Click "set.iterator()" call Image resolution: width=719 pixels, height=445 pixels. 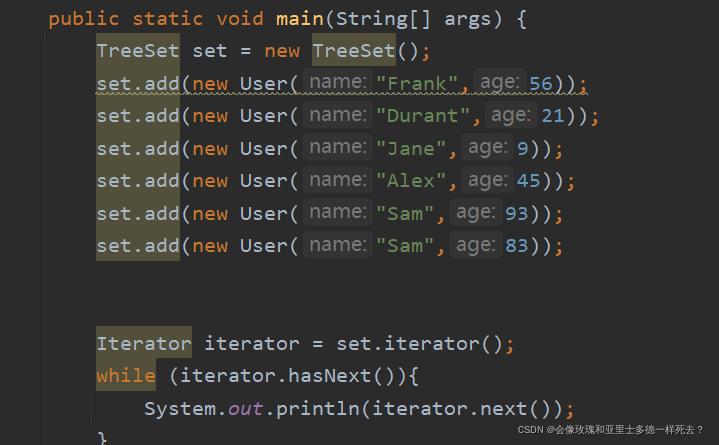point(420,343)
